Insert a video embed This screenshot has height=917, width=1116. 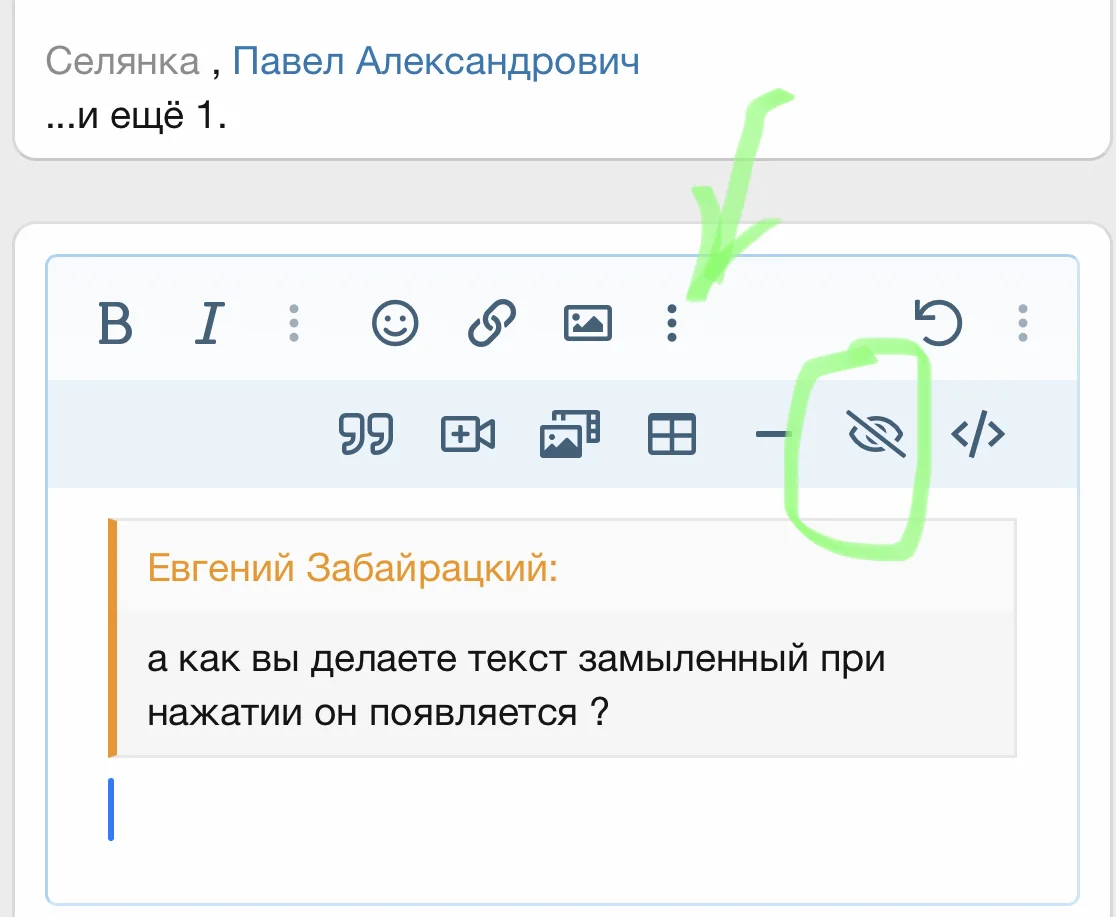[x=468, y=434]
